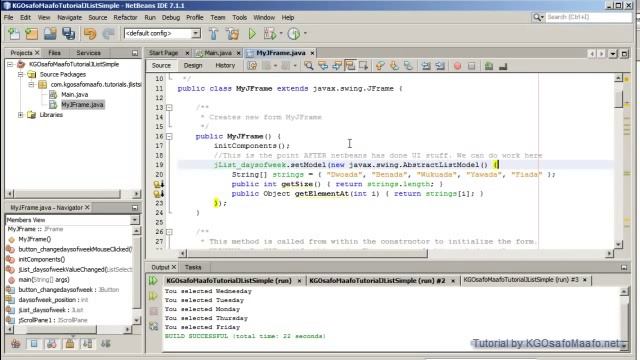Toggle Highlight Search icon in editor toolbar
Viewport: 640px width, 360px height.
[x=350, y=66]
